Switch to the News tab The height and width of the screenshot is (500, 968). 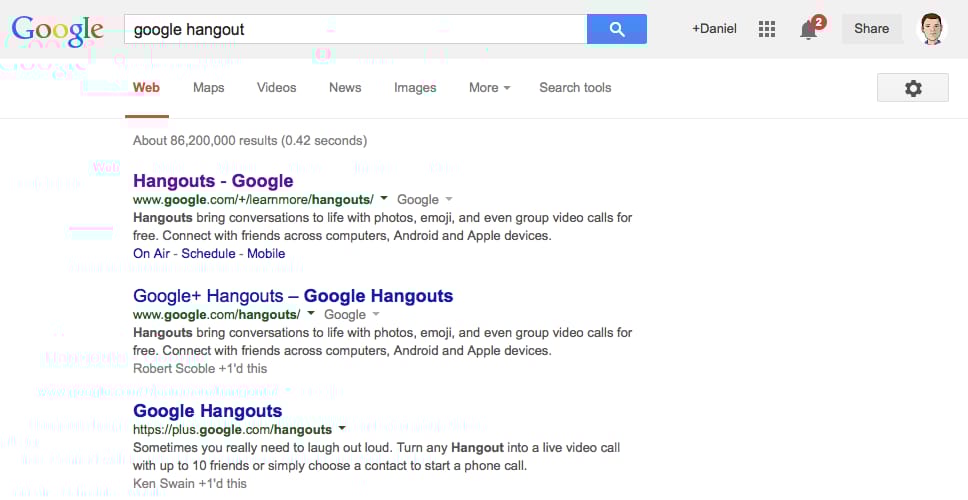tap(345, 88)
